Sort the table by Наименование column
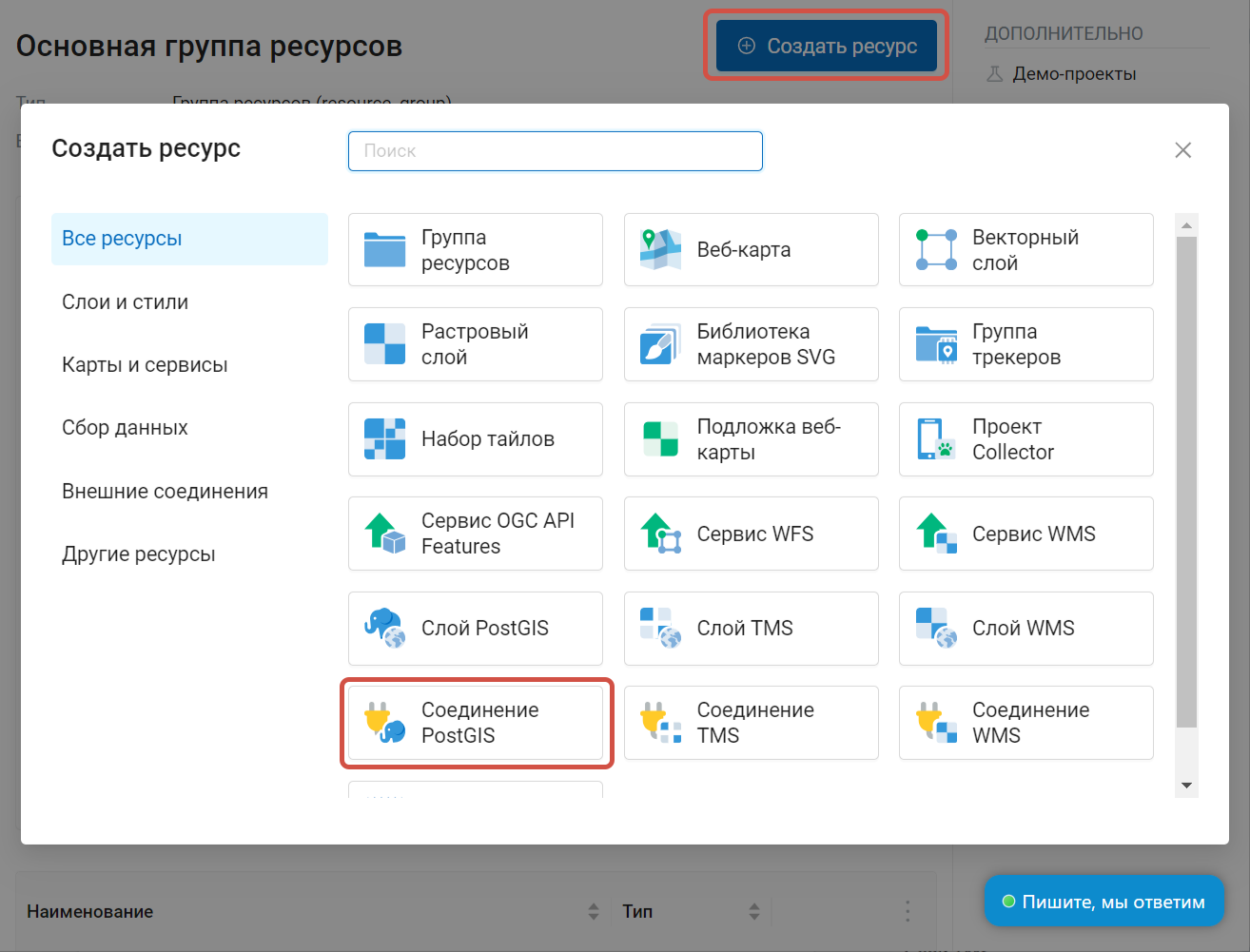 (594, 911)
